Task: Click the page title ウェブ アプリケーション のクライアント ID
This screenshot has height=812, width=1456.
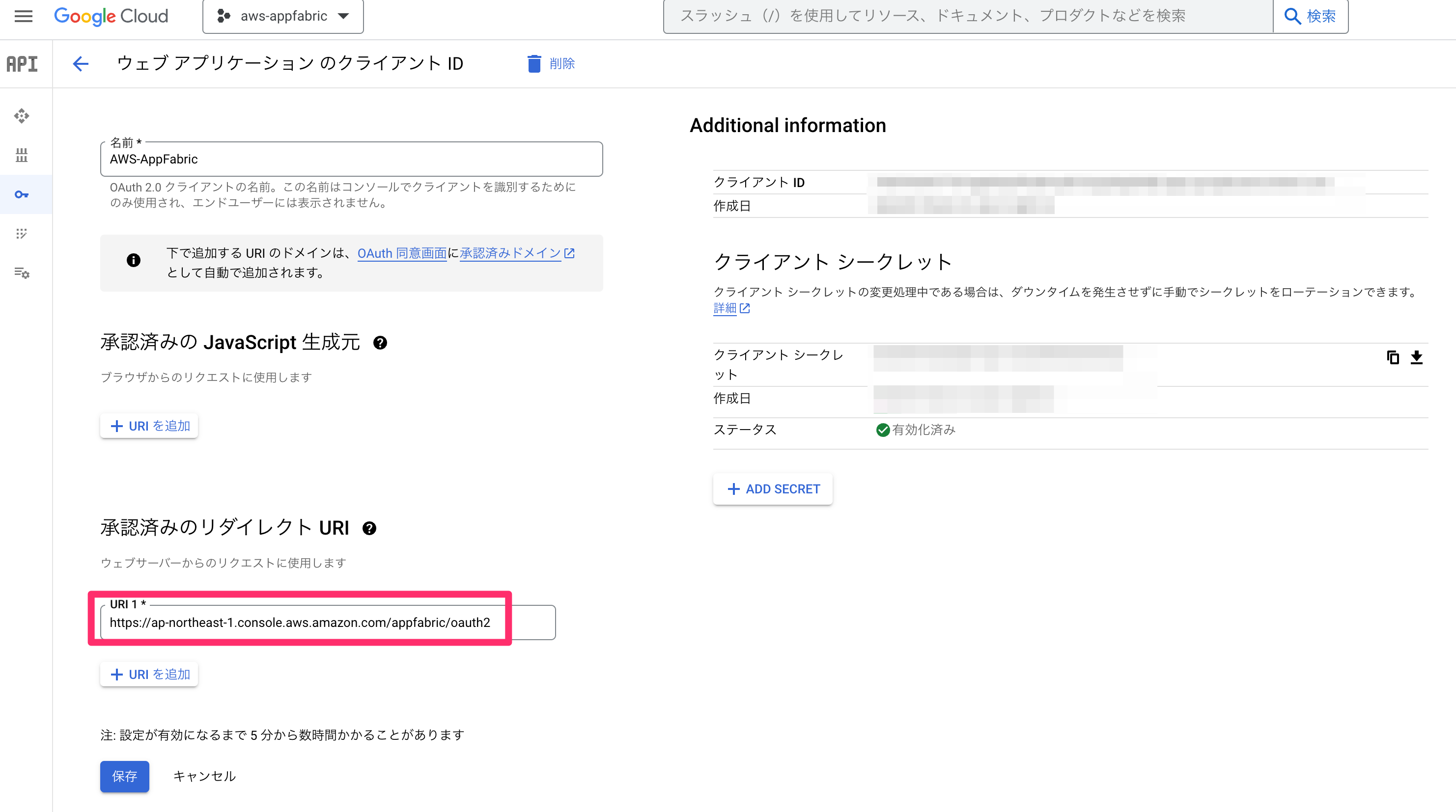Action: click(x=290, y=63)
